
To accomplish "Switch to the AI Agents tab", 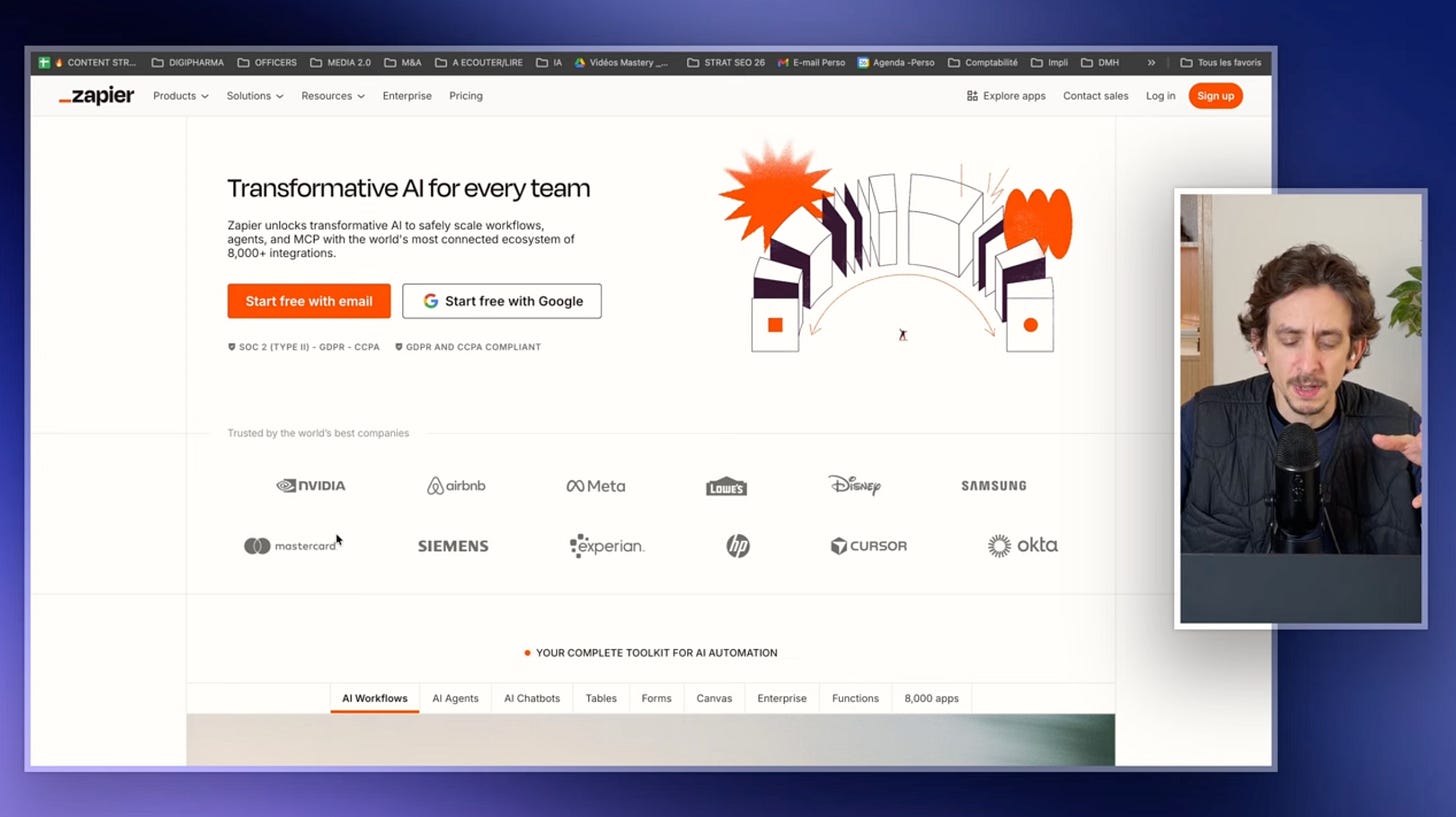I will [x=455, y=698].
